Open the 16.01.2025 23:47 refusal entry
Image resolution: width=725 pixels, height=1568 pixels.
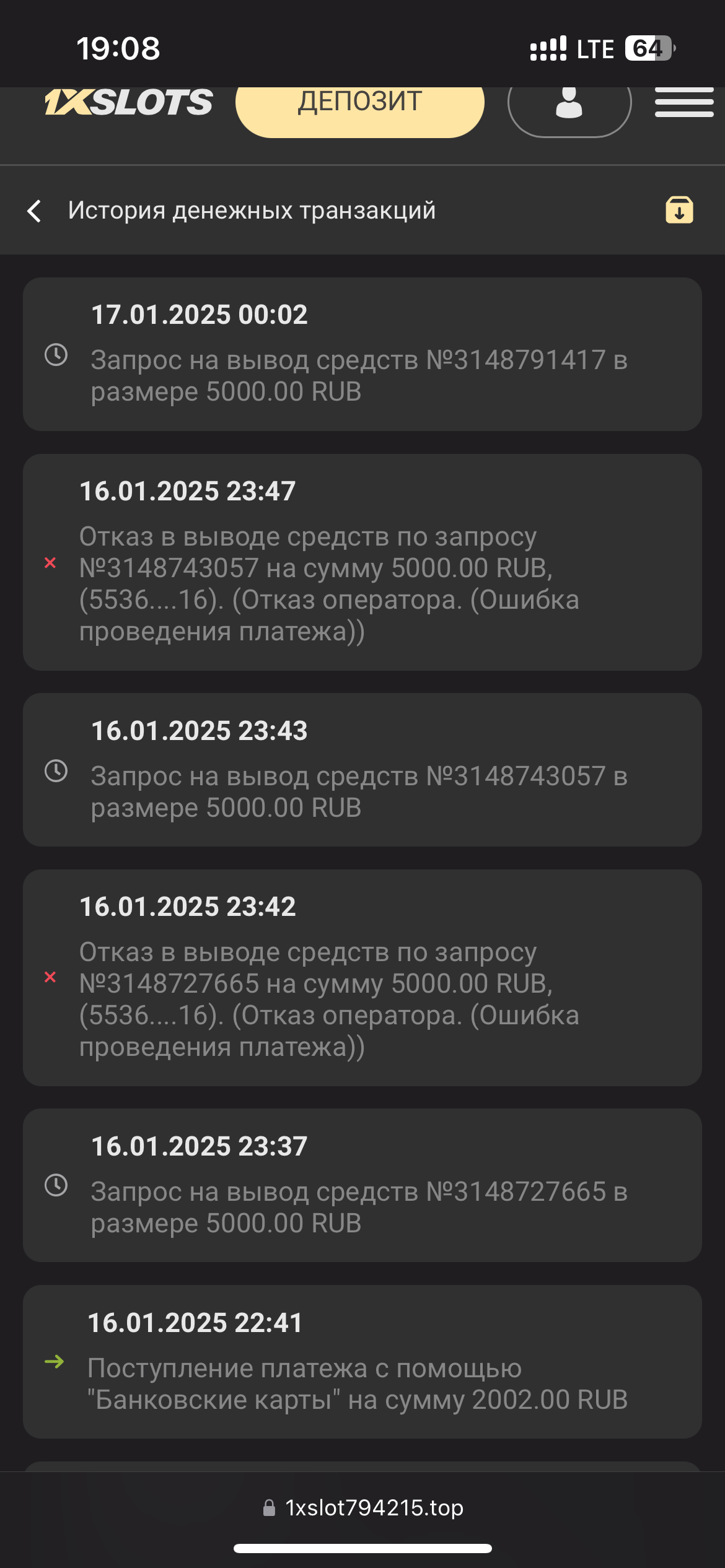coord(362,562)
